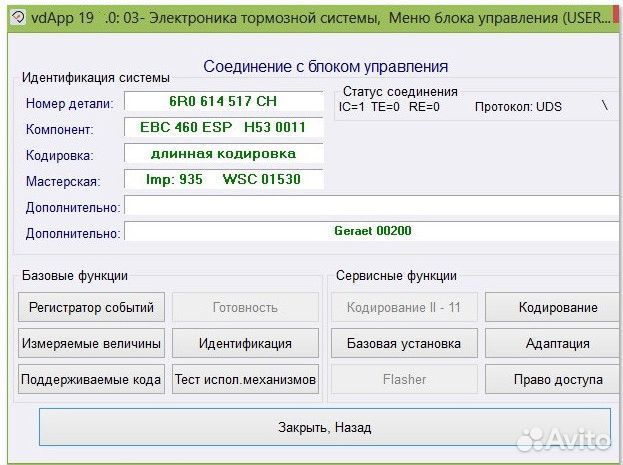Click the Базовые функции group title
Image resolution: width=623 pixels, height=465 pixels.
tap(75, 275)
